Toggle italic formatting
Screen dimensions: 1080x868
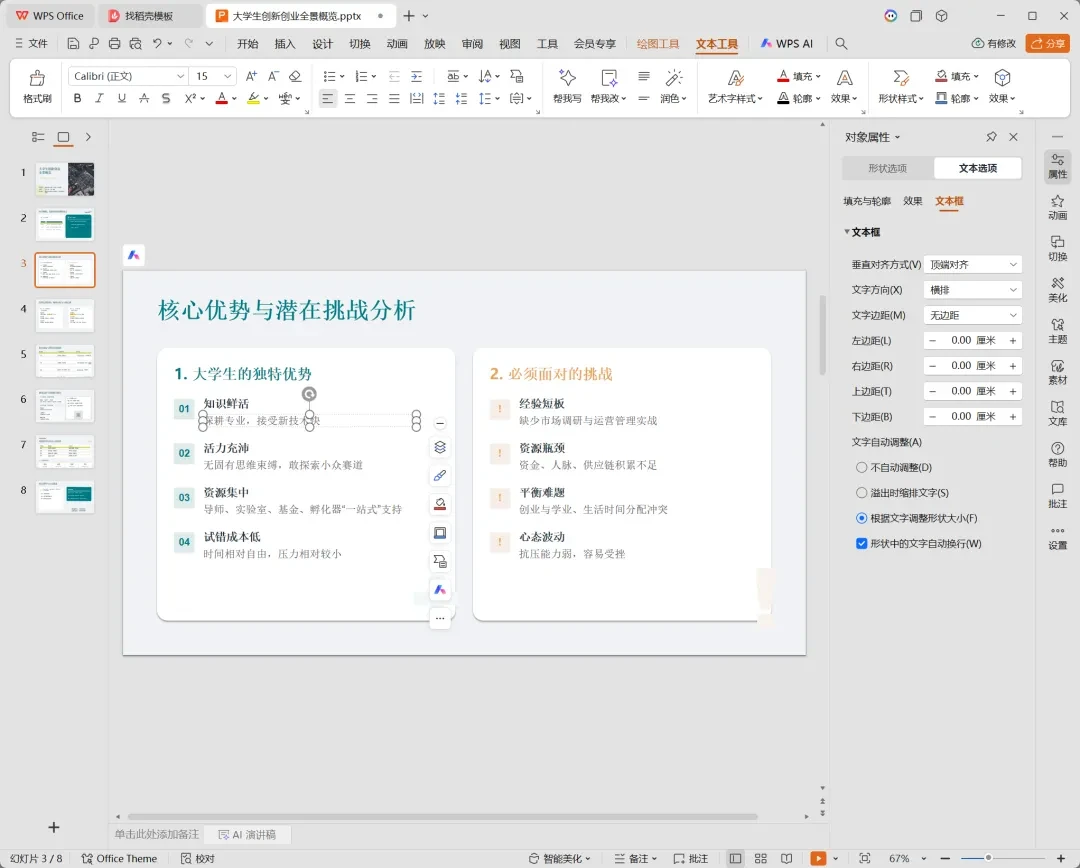[x=99, y=99]
